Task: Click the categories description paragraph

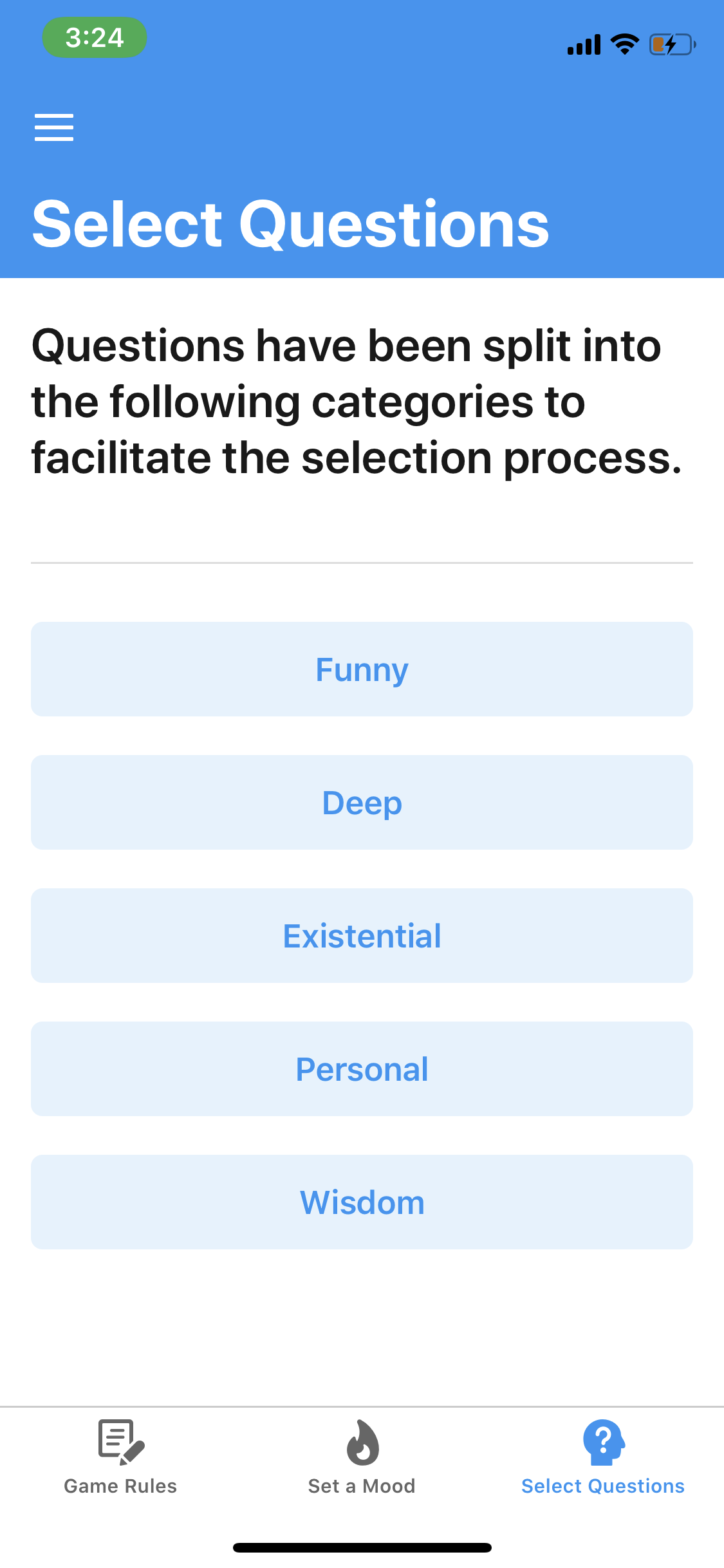Action: 357,402
